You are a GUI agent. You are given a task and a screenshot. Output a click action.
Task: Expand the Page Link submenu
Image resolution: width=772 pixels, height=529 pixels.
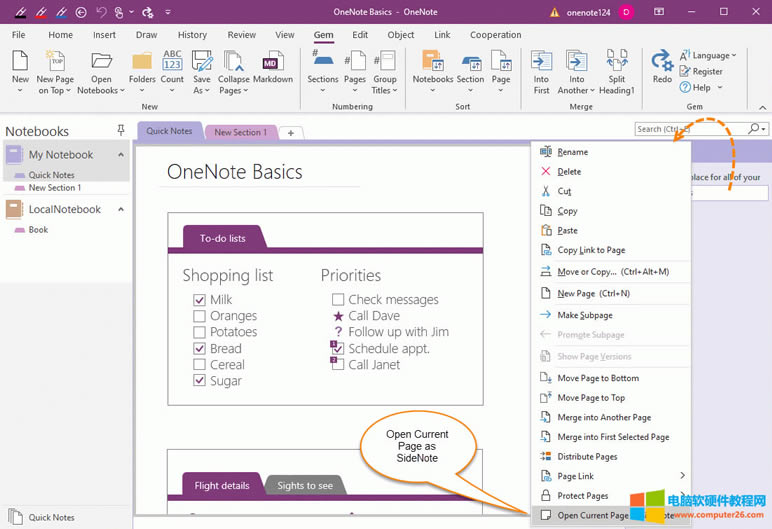[683, 476]
